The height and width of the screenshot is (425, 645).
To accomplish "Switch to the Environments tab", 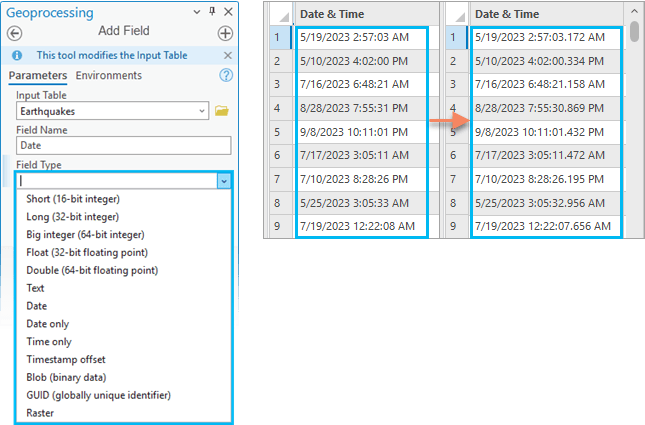I will coord(109,75).
